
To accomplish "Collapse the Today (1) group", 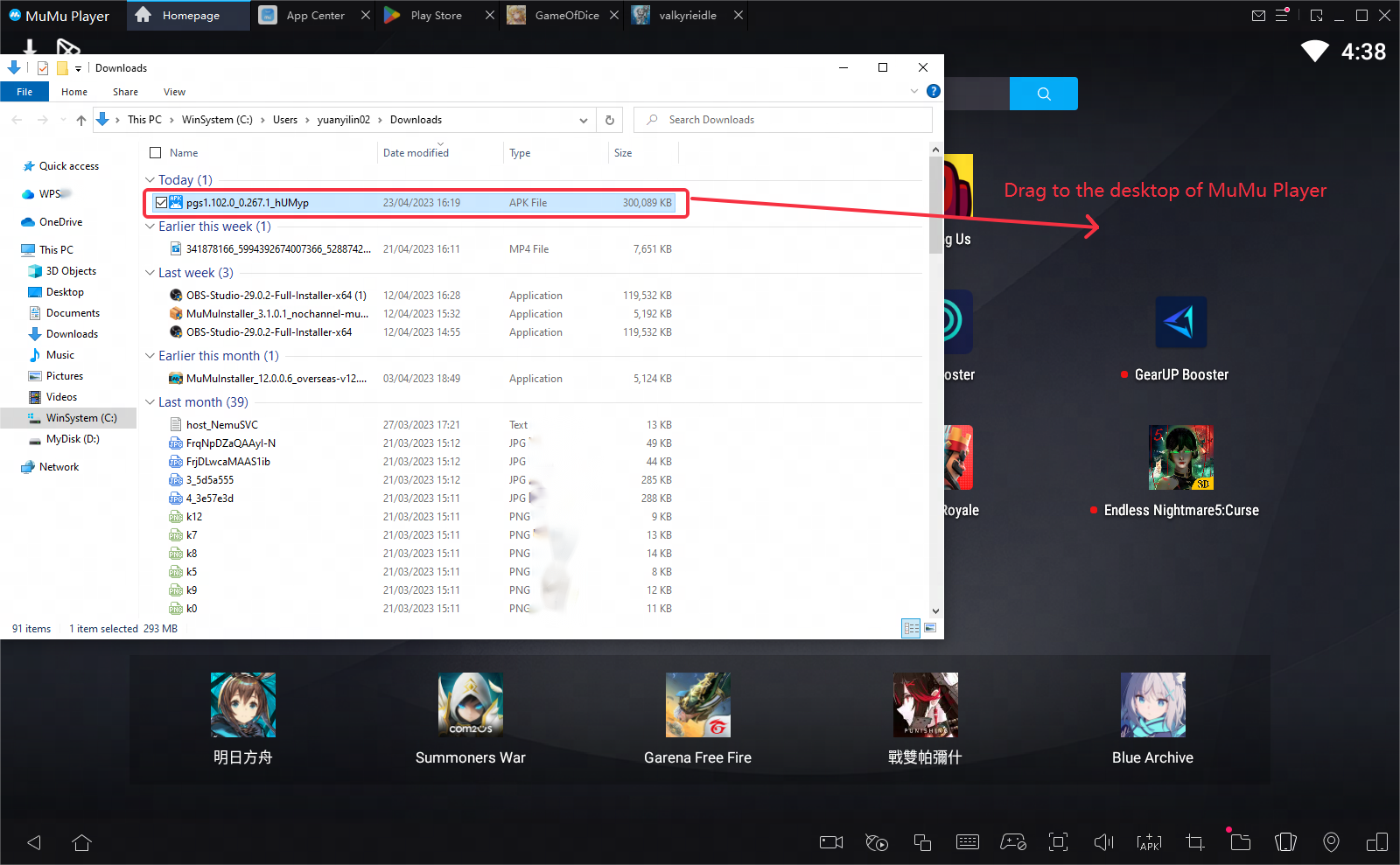I will (150, 180).
